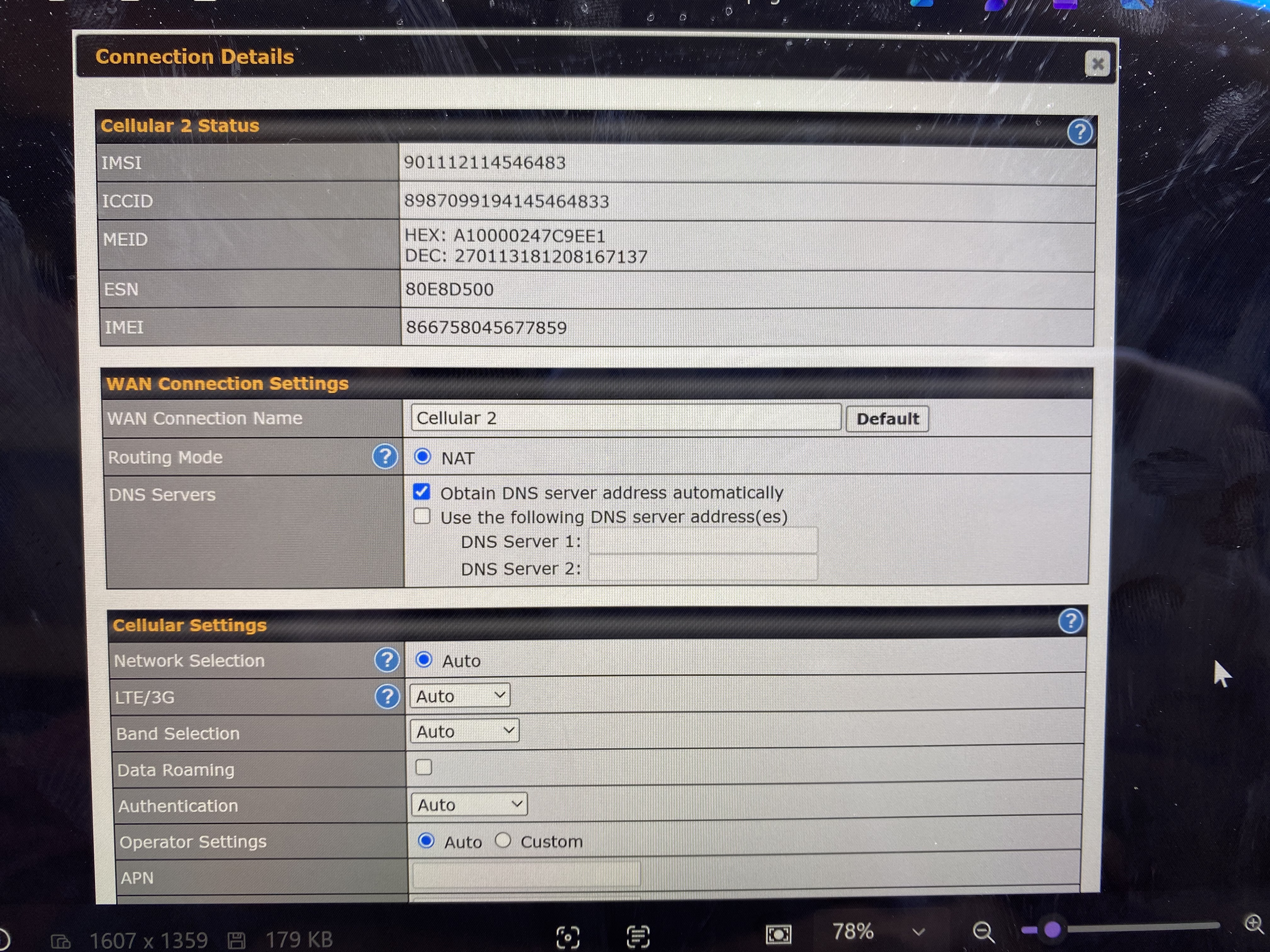Open the Authentication dropdown
This screenshot has width=1270, height=952.
point(469,805)
